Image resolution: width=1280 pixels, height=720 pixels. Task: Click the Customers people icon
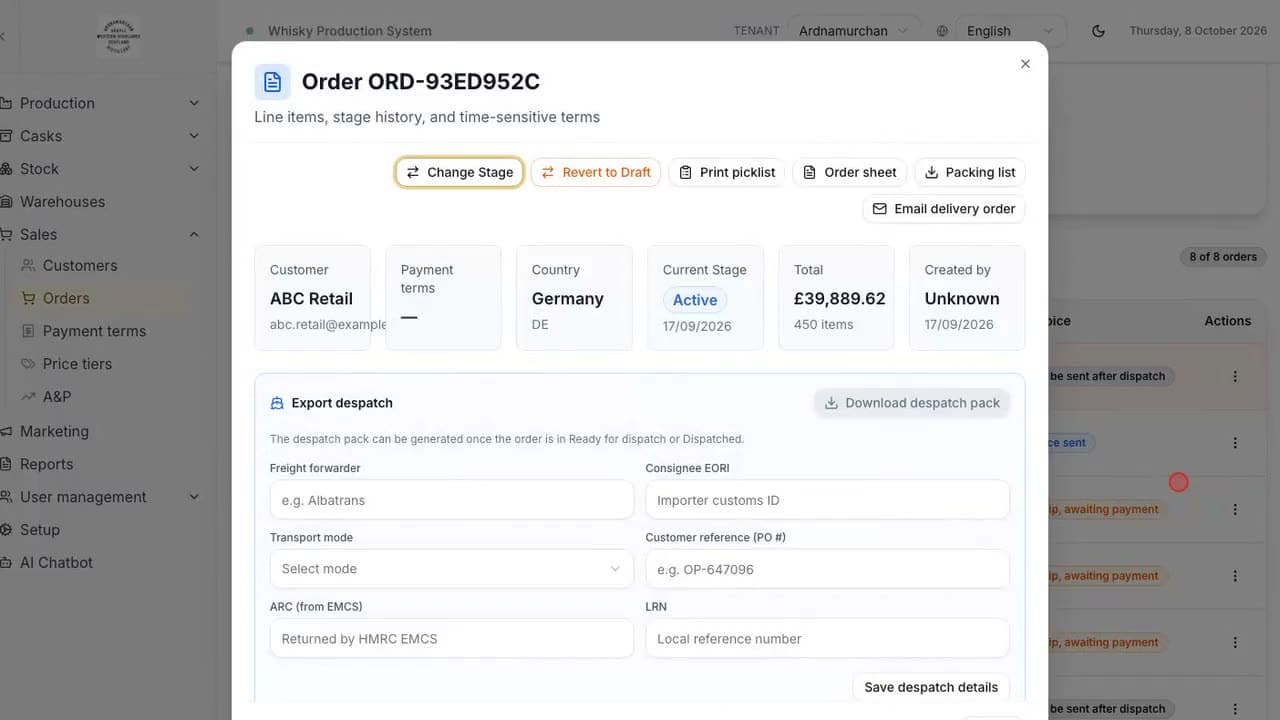click(28, 265)
